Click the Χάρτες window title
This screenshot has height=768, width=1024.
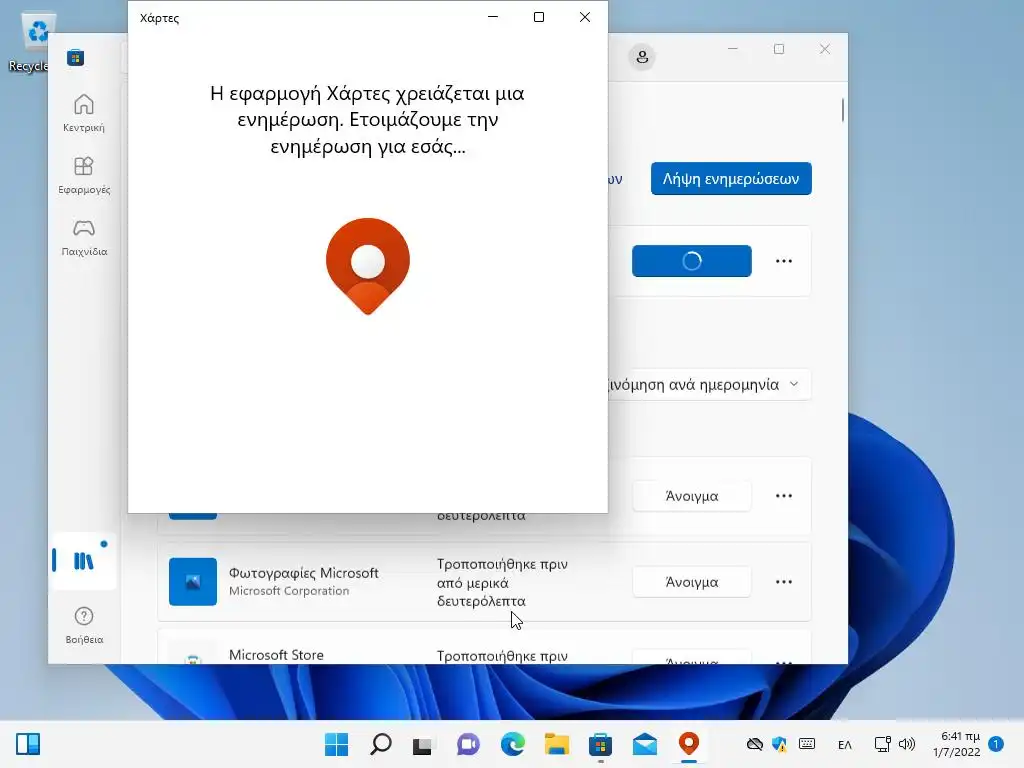point(159,18)
